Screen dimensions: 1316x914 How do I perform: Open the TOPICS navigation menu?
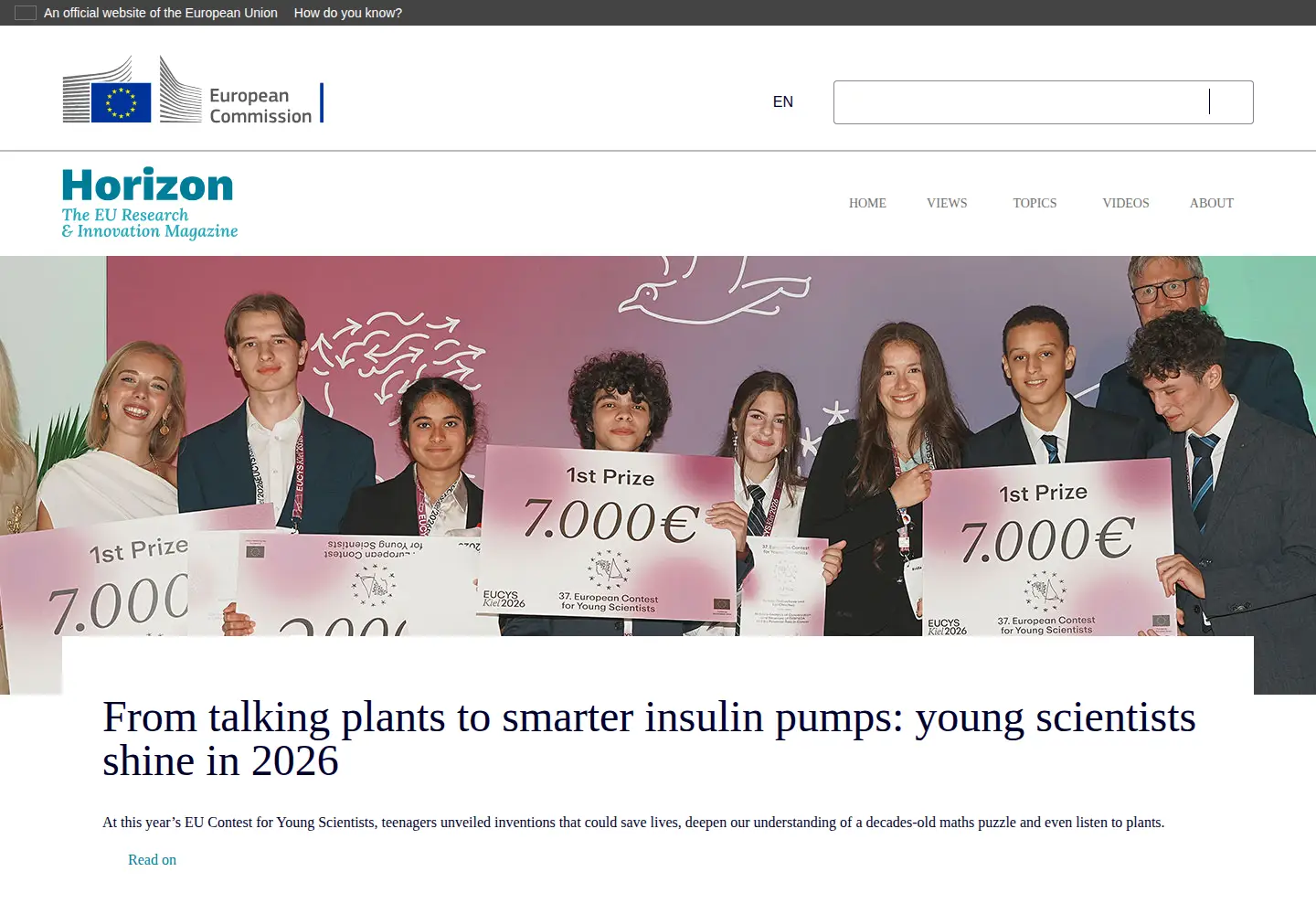coord(1035,203)
